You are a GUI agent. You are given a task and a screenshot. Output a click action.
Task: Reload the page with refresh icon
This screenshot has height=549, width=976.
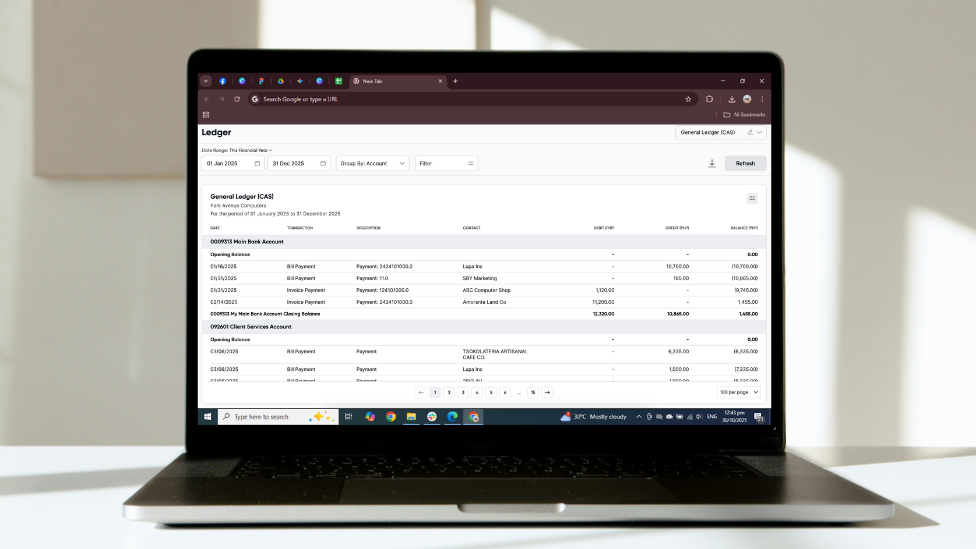[237, 99]
